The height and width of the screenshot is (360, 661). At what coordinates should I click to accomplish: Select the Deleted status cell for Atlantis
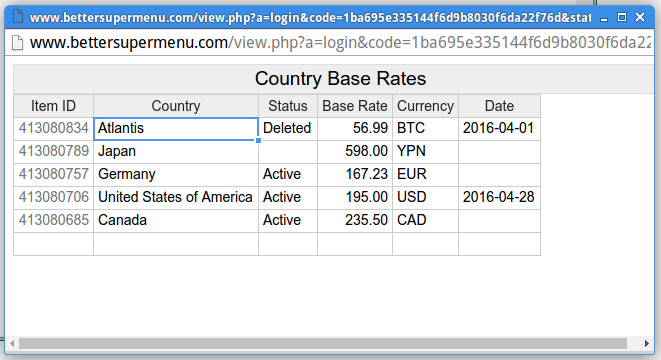pos(288,128)
